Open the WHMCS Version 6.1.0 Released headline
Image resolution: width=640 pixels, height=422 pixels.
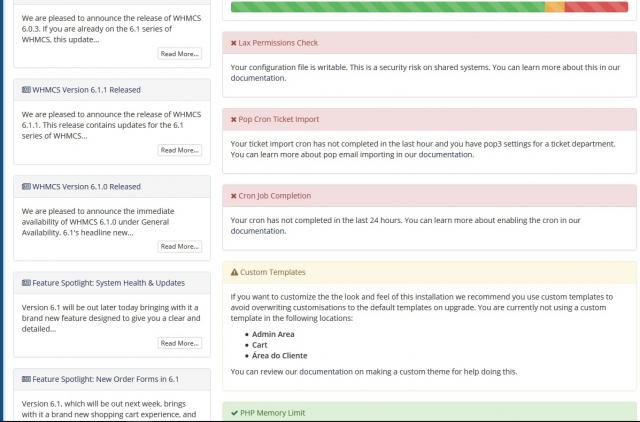tap(87, 187)
